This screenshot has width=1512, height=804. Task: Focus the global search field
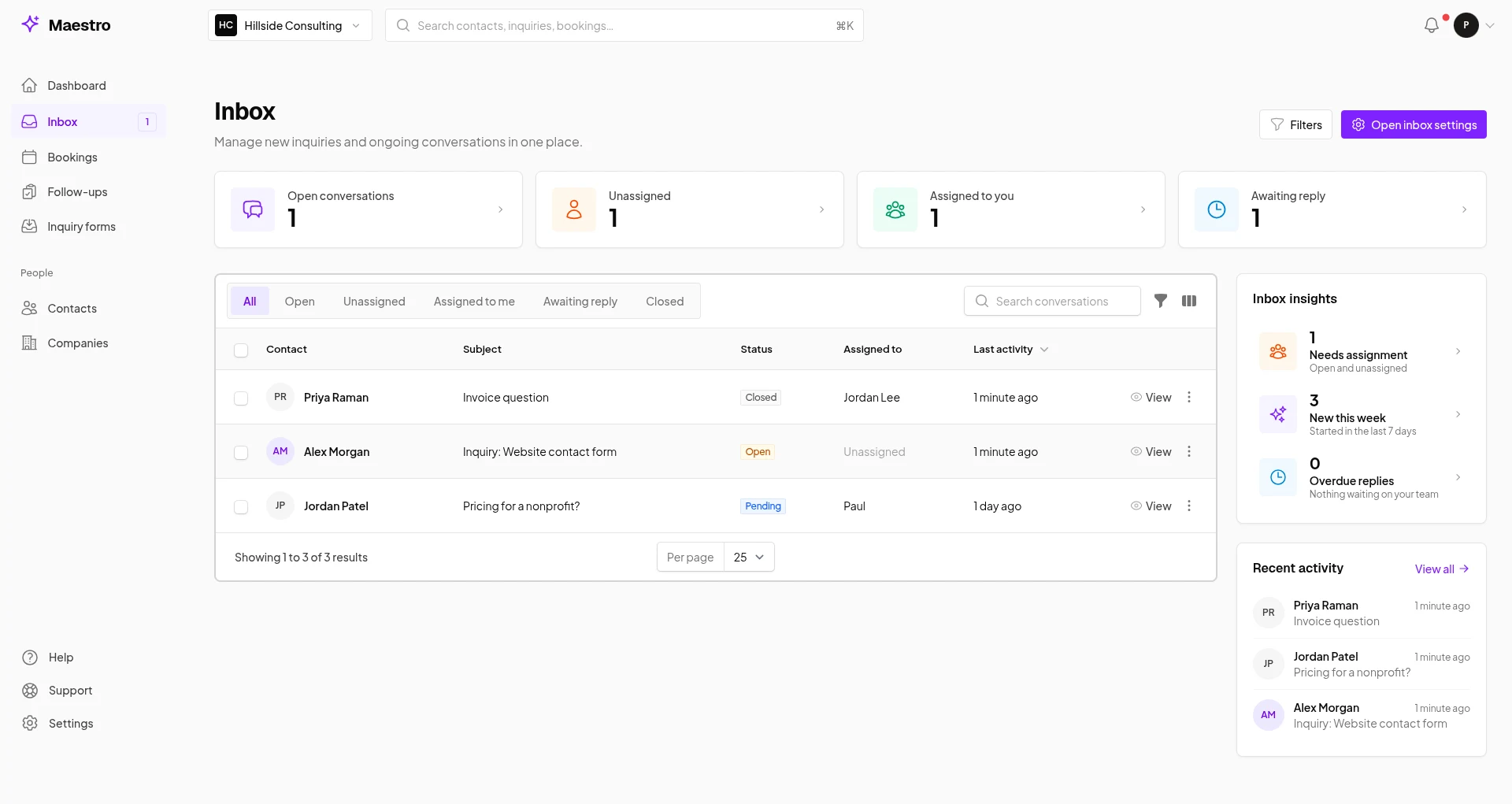pos(624,25)
